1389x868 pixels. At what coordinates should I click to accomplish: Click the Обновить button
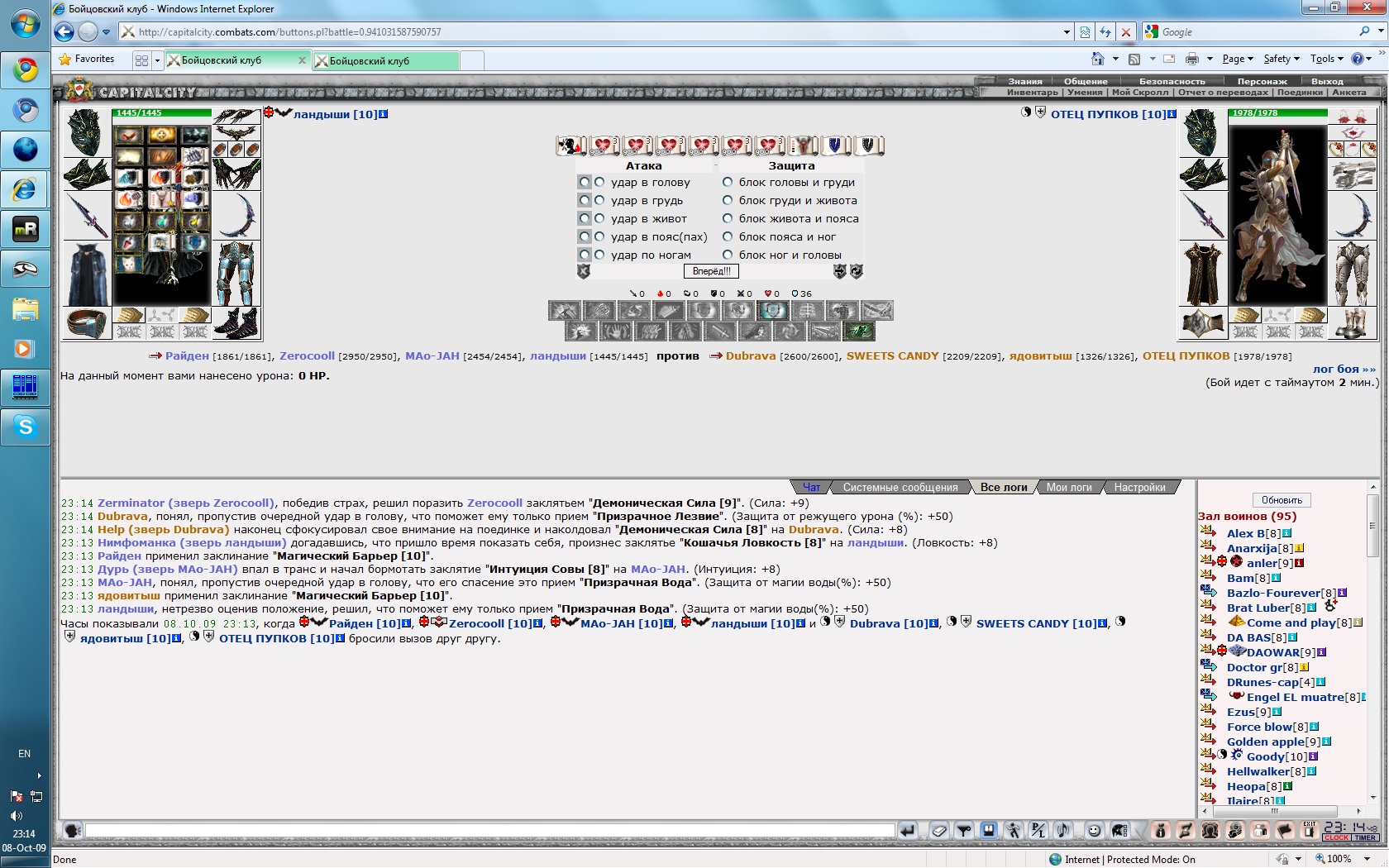click(x=1282, y=500)
